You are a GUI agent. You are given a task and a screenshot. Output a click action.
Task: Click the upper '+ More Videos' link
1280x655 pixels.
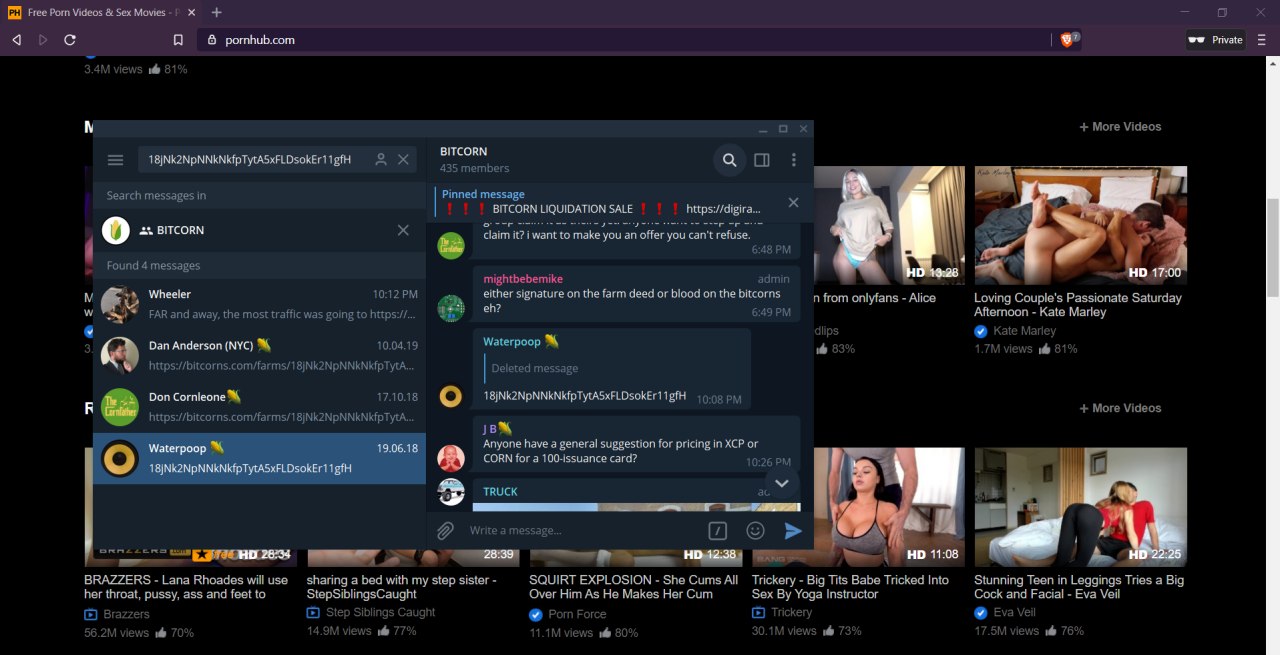pos(1120,127)
